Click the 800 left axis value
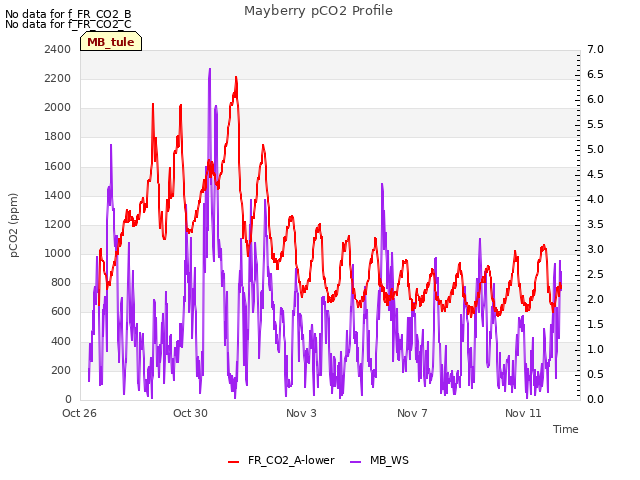Image resolution: width=640 pixels, height=480 pixels. [x=61, y=282]
